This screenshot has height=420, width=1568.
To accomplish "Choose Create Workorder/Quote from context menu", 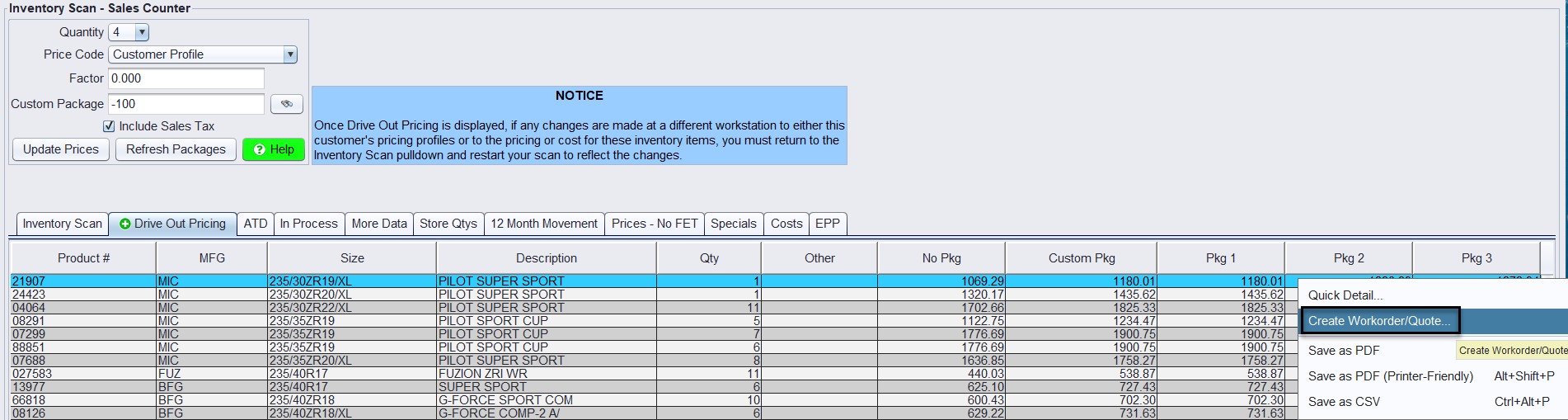I will click(1379, 321).
